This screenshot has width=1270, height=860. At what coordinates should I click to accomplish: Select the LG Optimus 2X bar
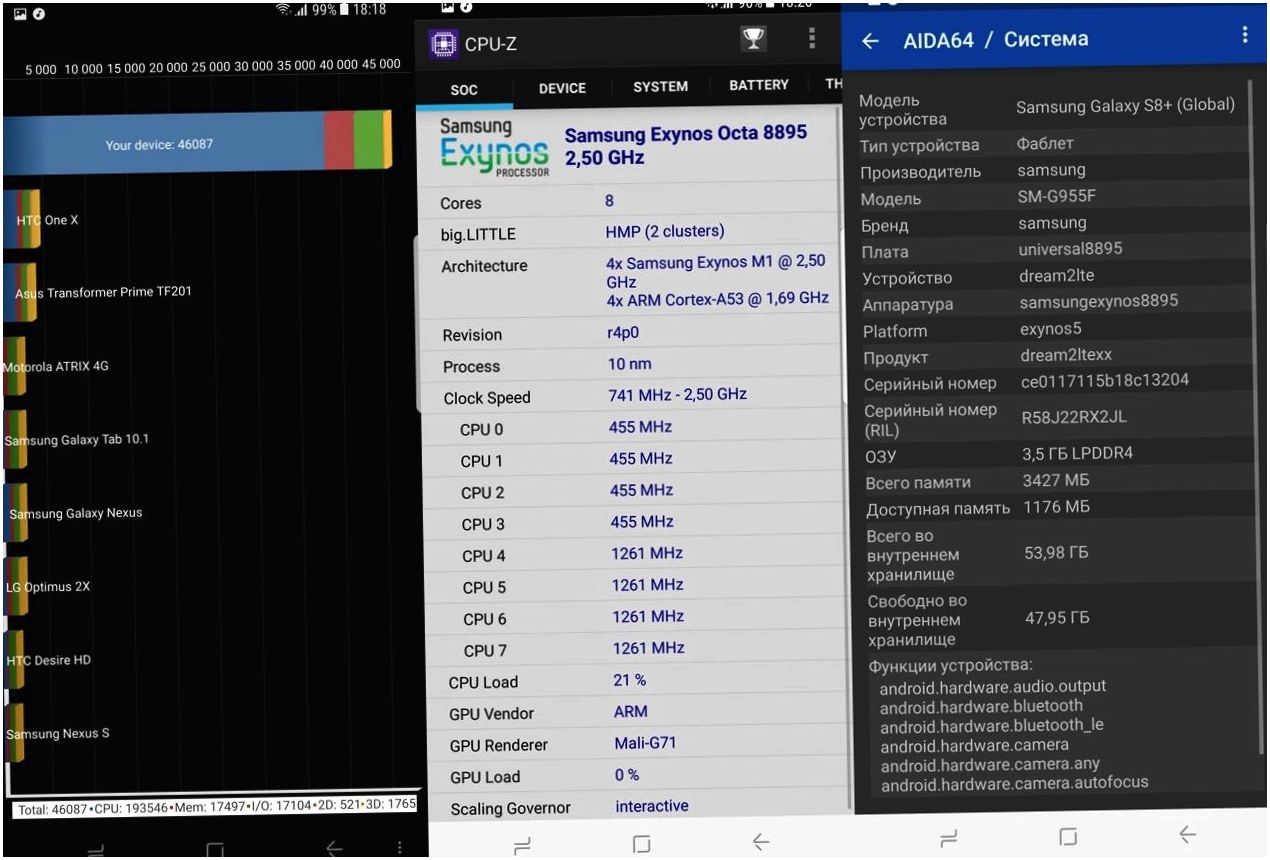pos(14,586)
